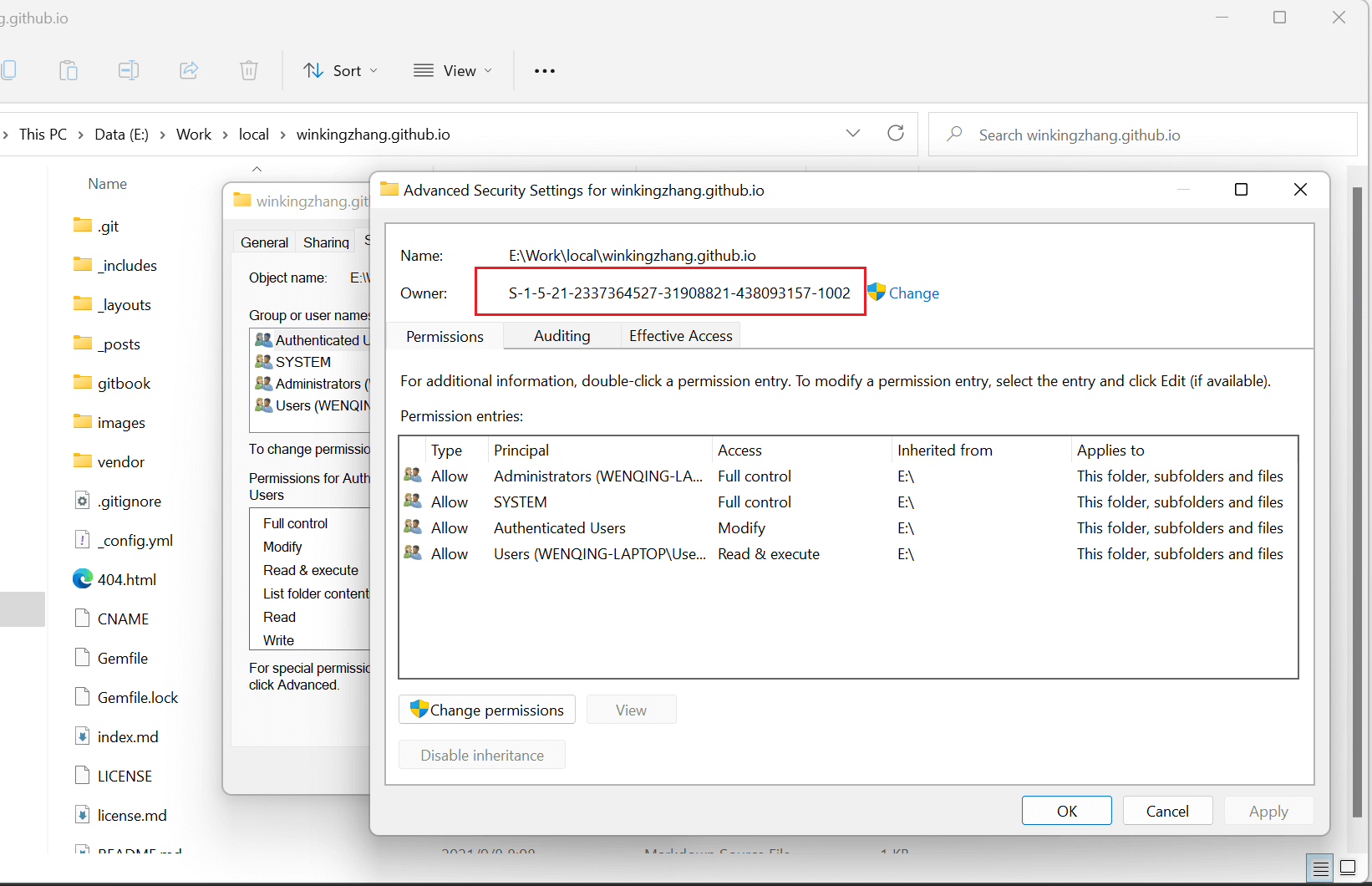Open the Auditing tab
The height and width of the screenshot is (886, 1372).
pyautogui.click(x=562, y=335)
